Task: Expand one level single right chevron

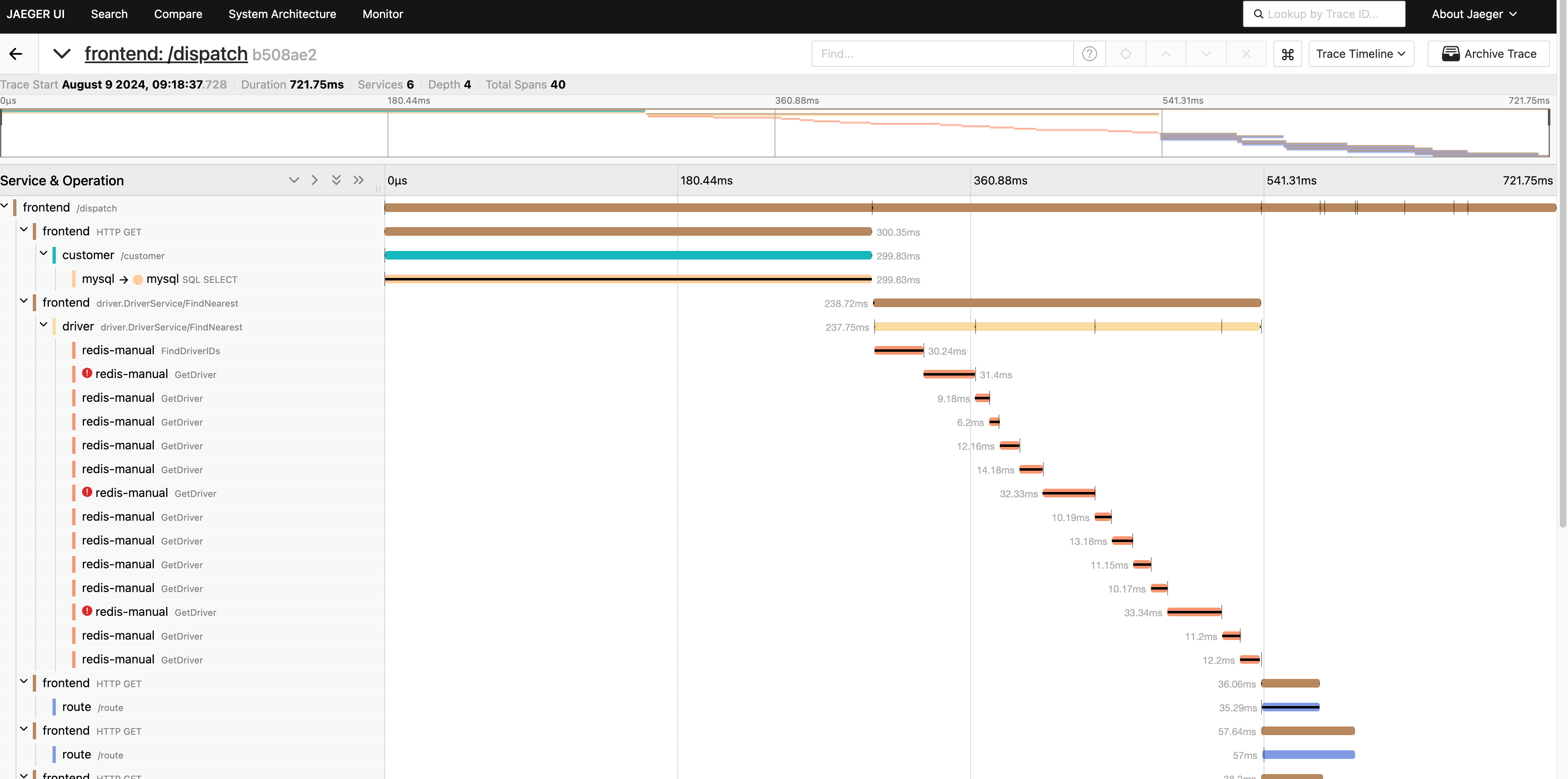Action: coord(315,180)
